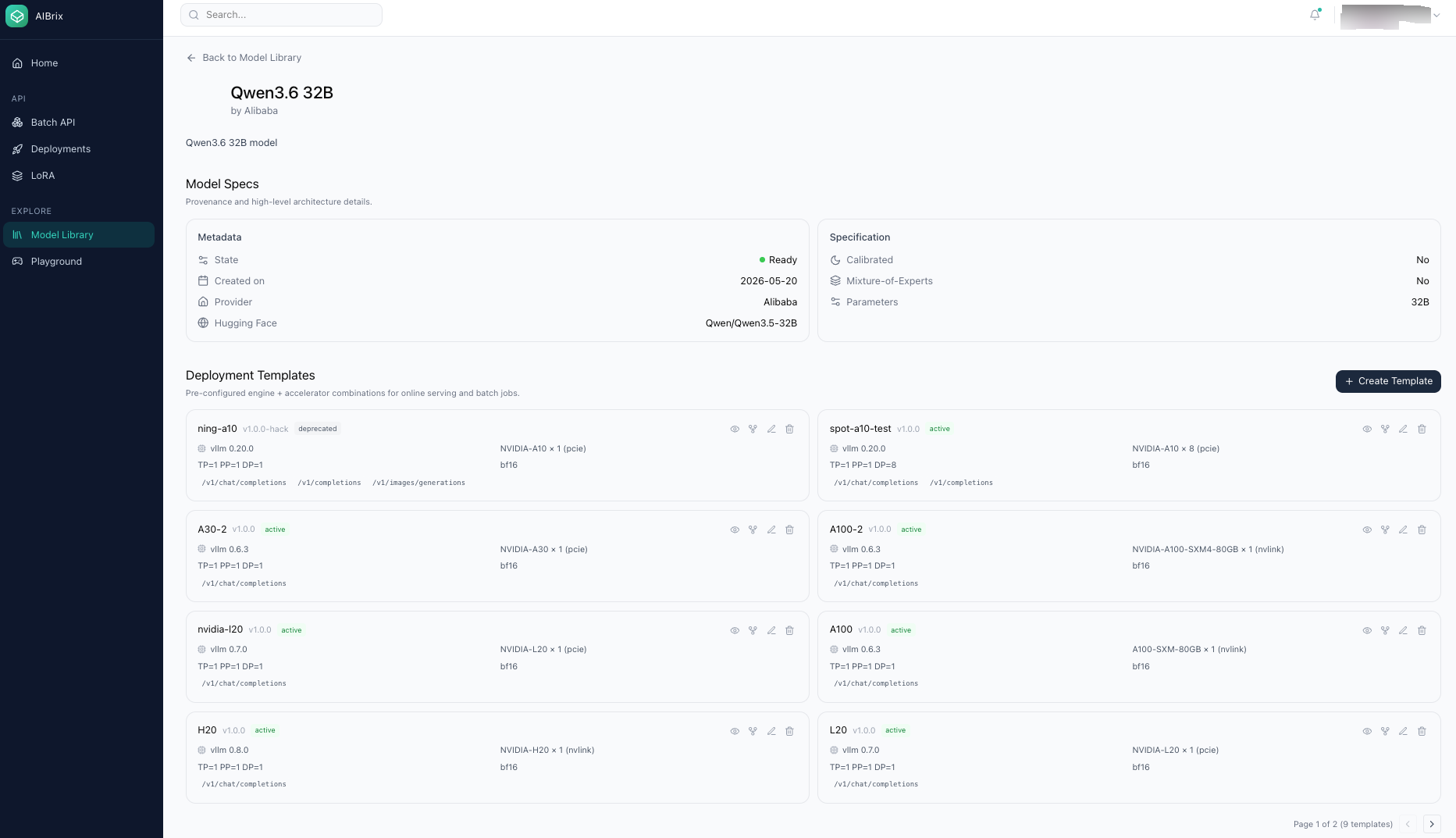View the A100 v1.0.0 template eye icon

coord(1367,630)
